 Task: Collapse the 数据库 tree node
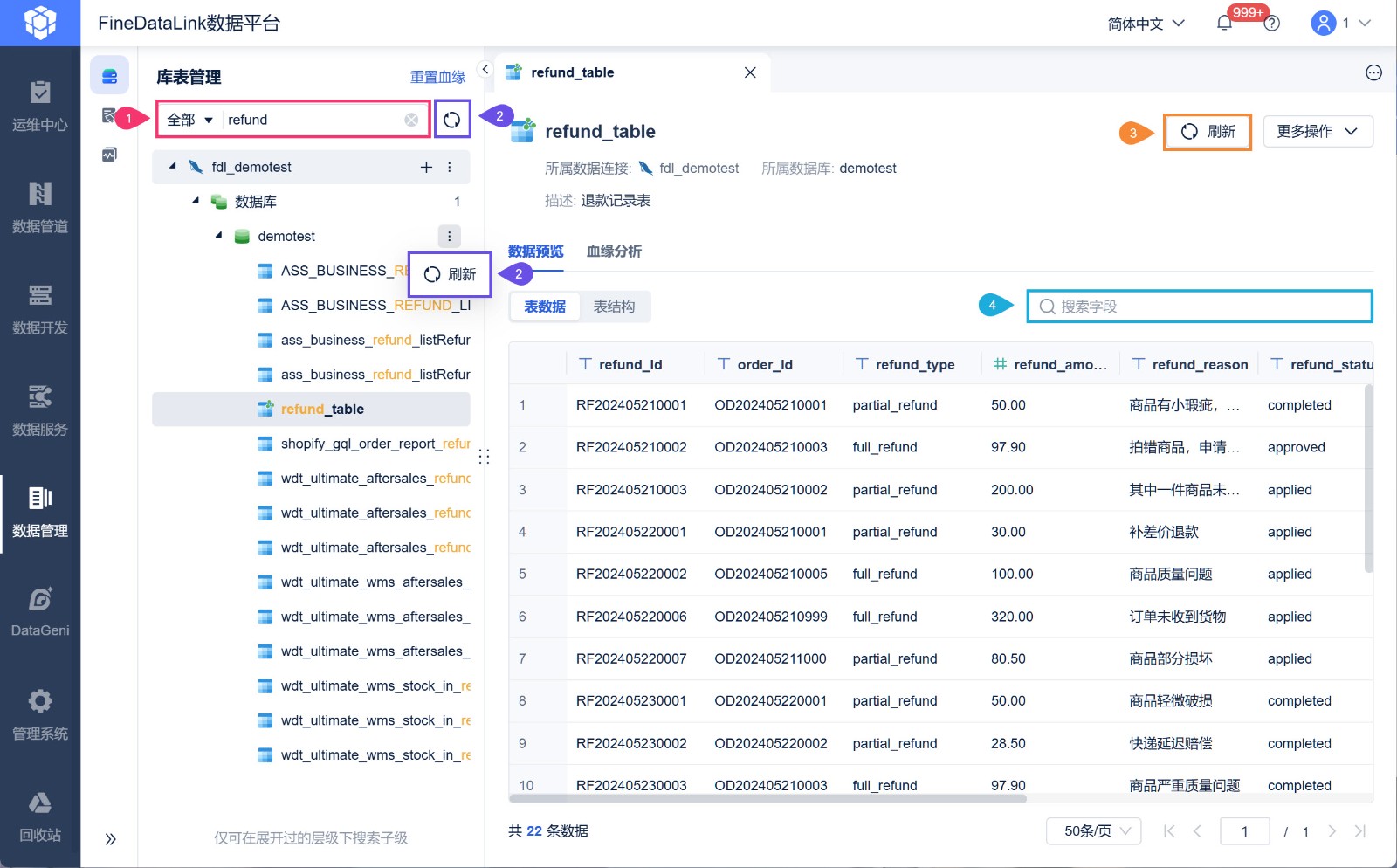[196, 201]
